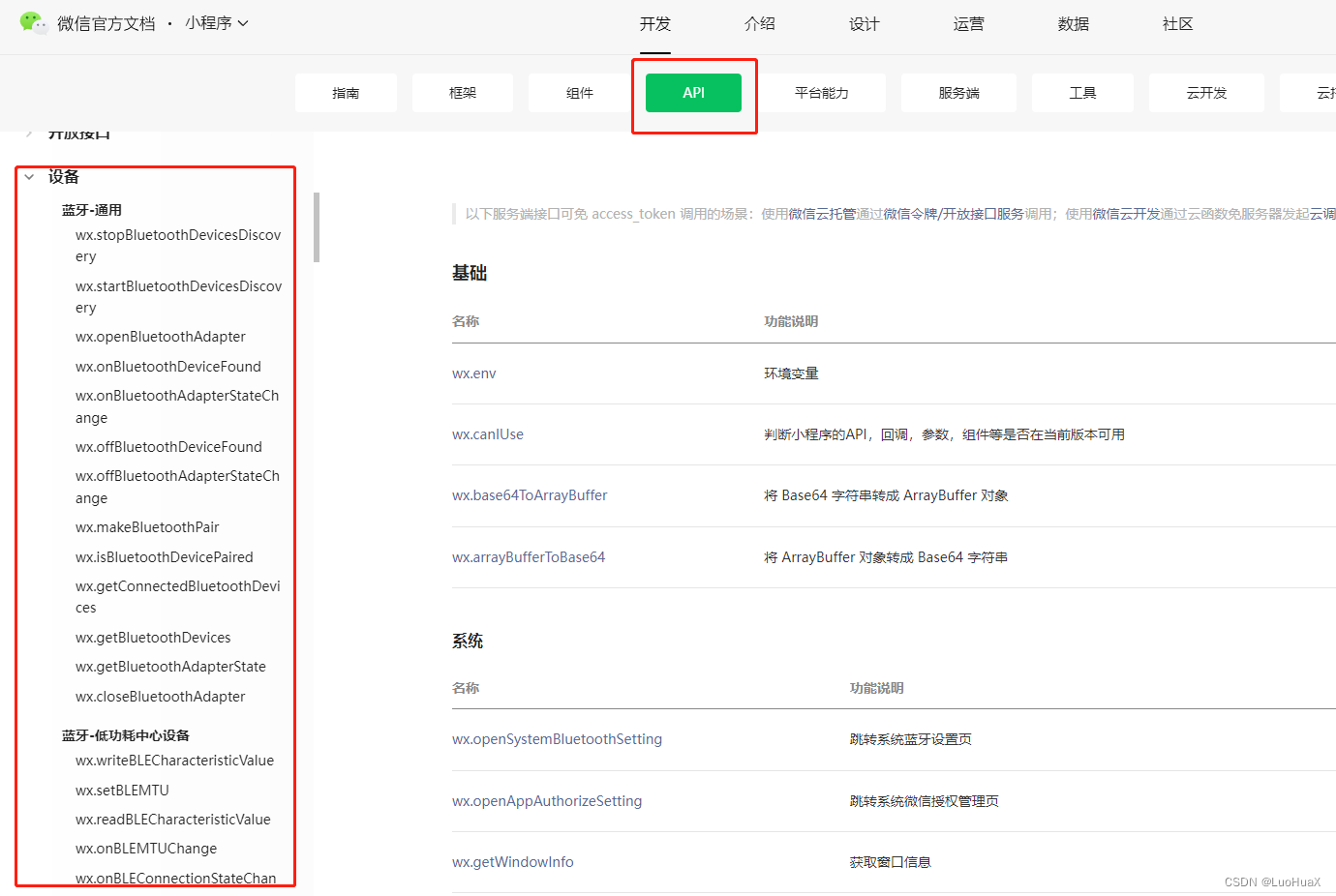Image resolution: width=1336 pixels, height=896 pixels.
Task: Open the 介绍 top navigation tab
Action: 760,24
